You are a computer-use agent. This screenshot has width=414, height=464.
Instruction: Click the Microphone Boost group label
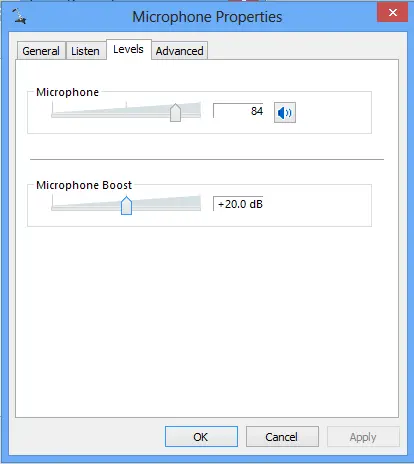point(84,185)
